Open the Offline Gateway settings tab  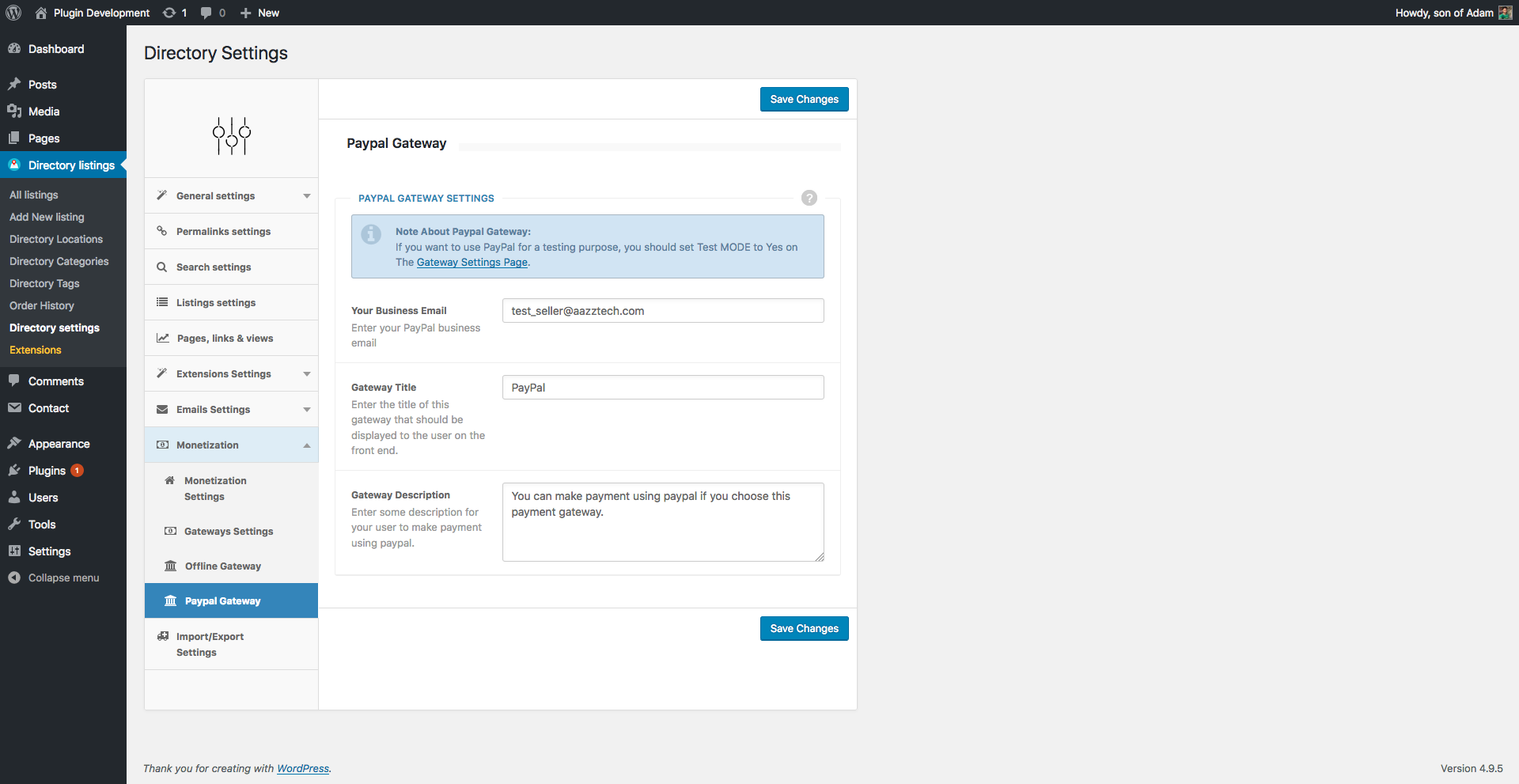[222, 566]
